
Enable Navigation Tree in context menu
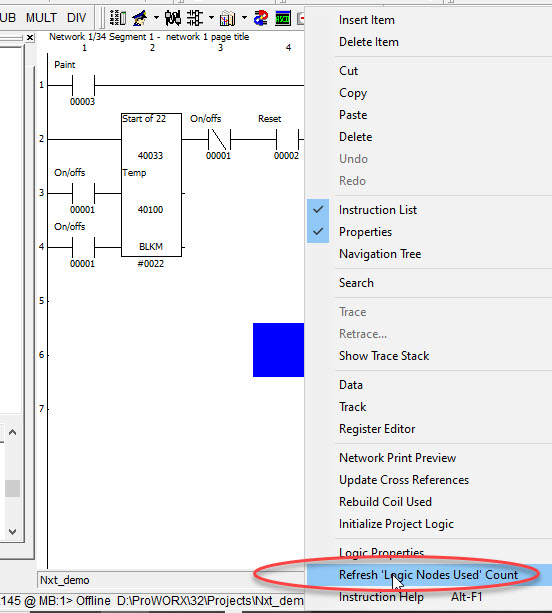click(x=380, y=254)
